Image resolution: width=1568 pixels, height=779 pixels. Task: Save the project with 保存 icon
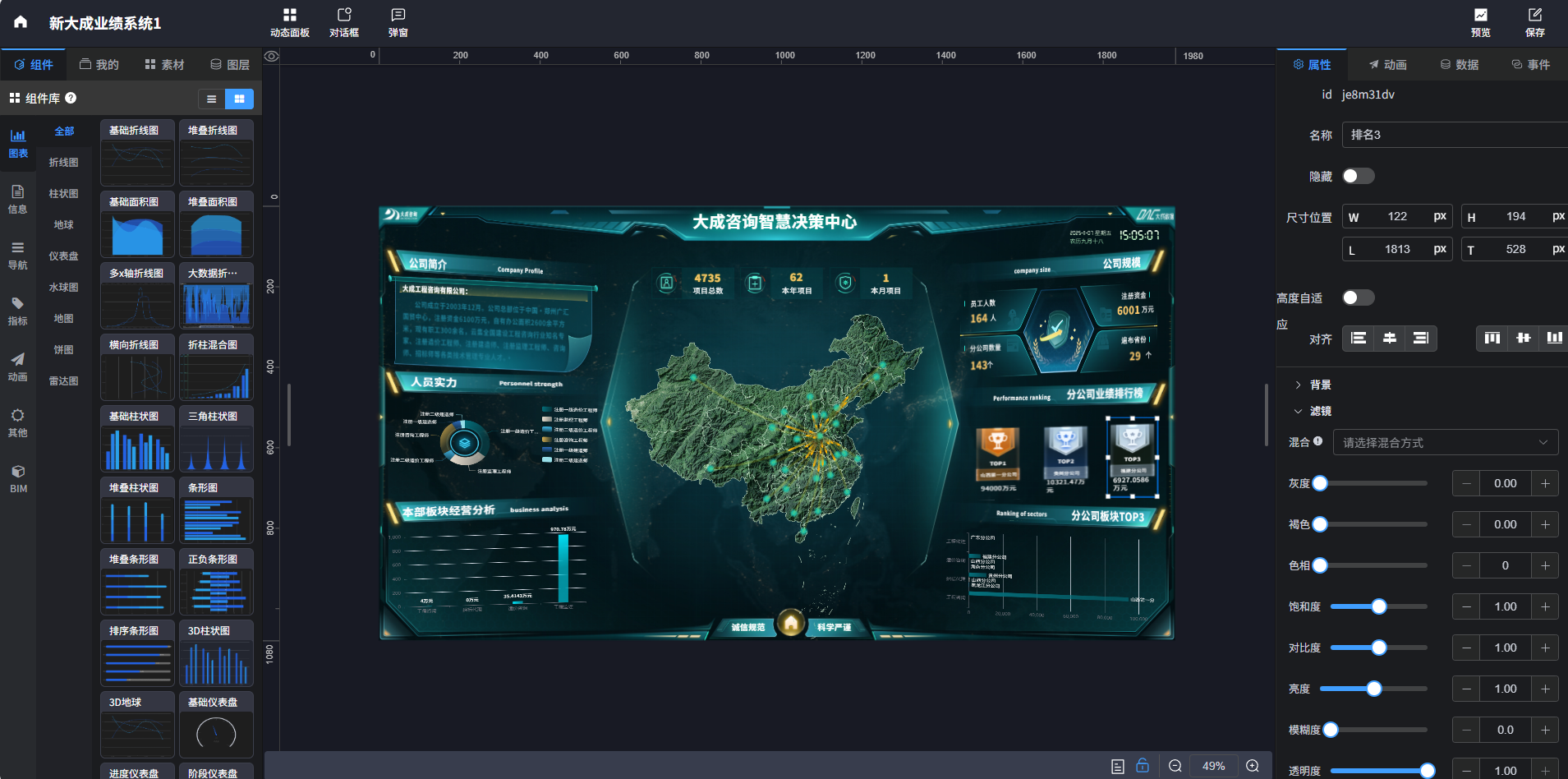pyautogui.click(x=1534, y=22)
